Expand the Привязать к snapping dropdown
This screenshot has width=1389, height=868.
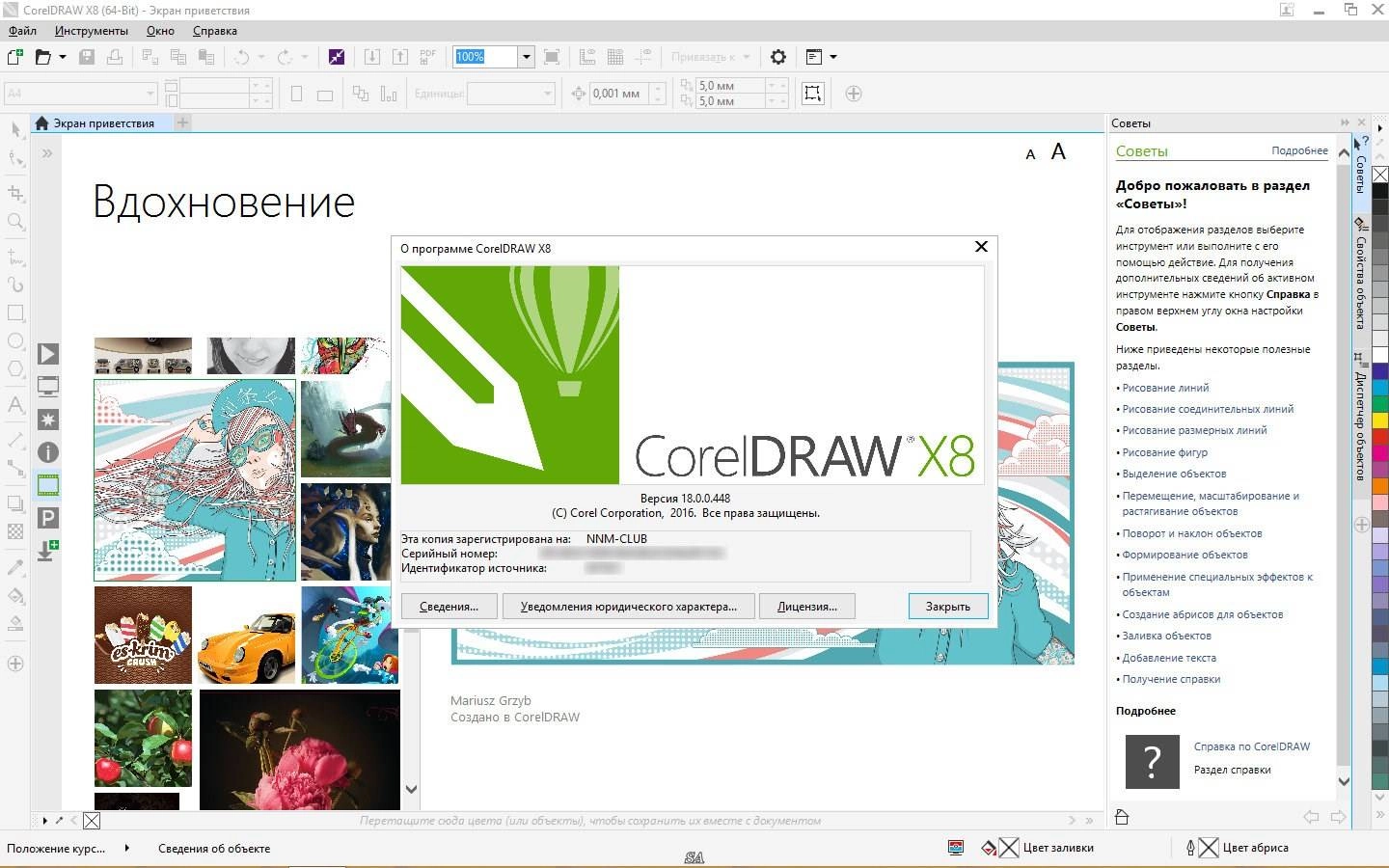[x=746, y=57]
